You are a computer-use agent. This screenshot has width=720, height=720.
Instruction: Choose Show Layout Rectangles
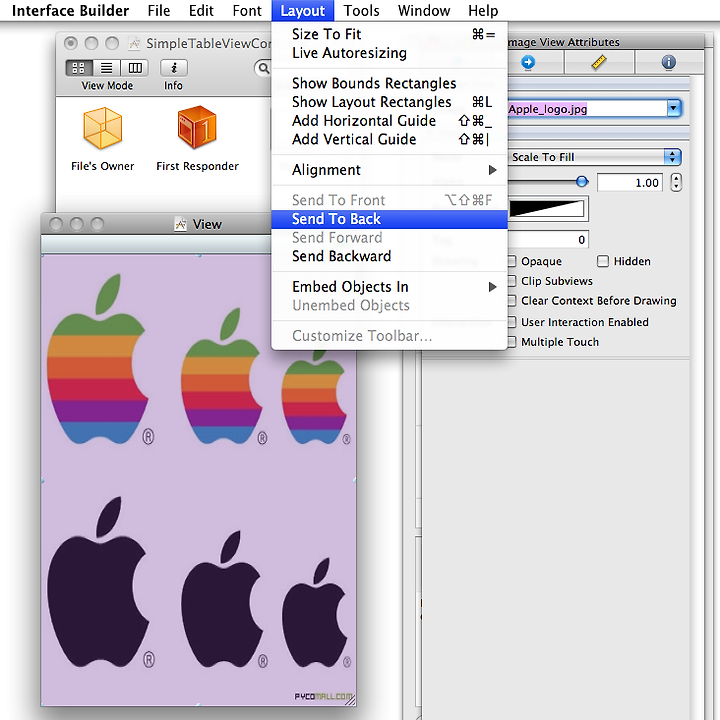(389, 102)
